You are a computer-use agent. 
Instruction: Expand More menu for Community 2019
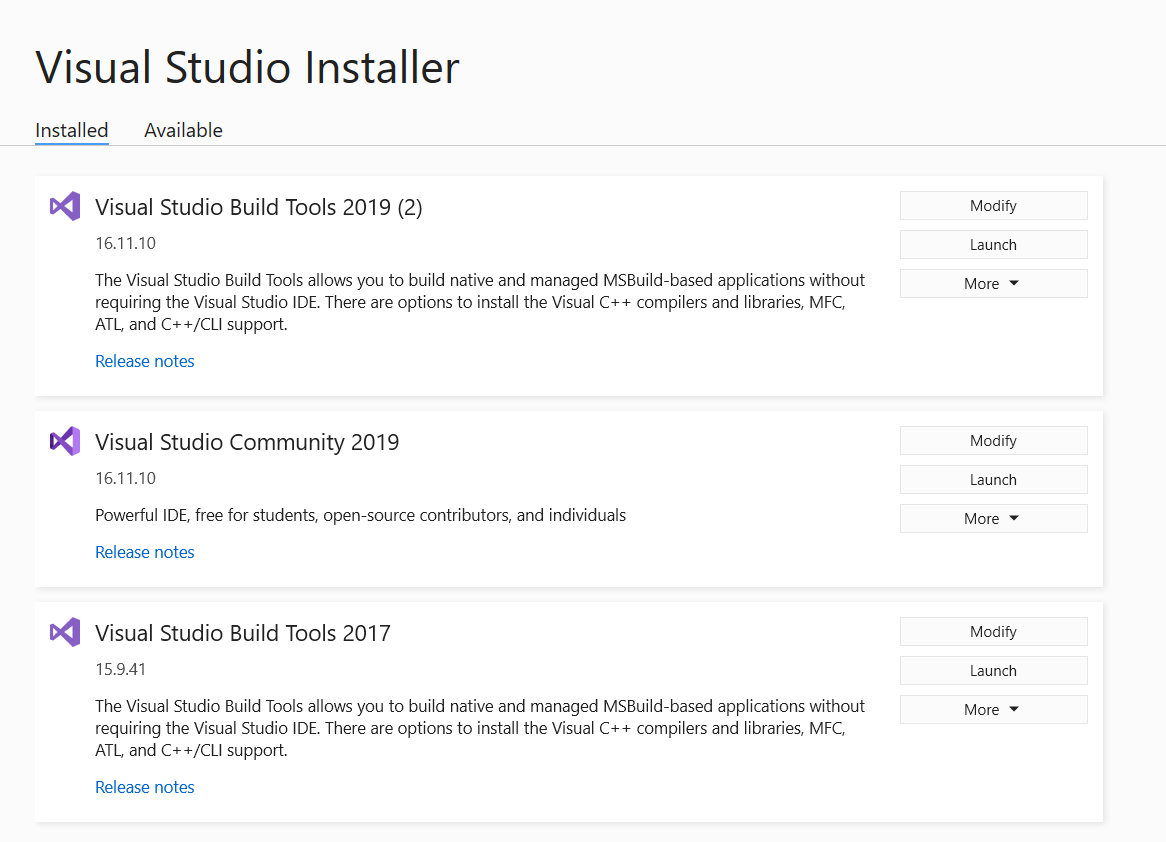click(993, 518)
